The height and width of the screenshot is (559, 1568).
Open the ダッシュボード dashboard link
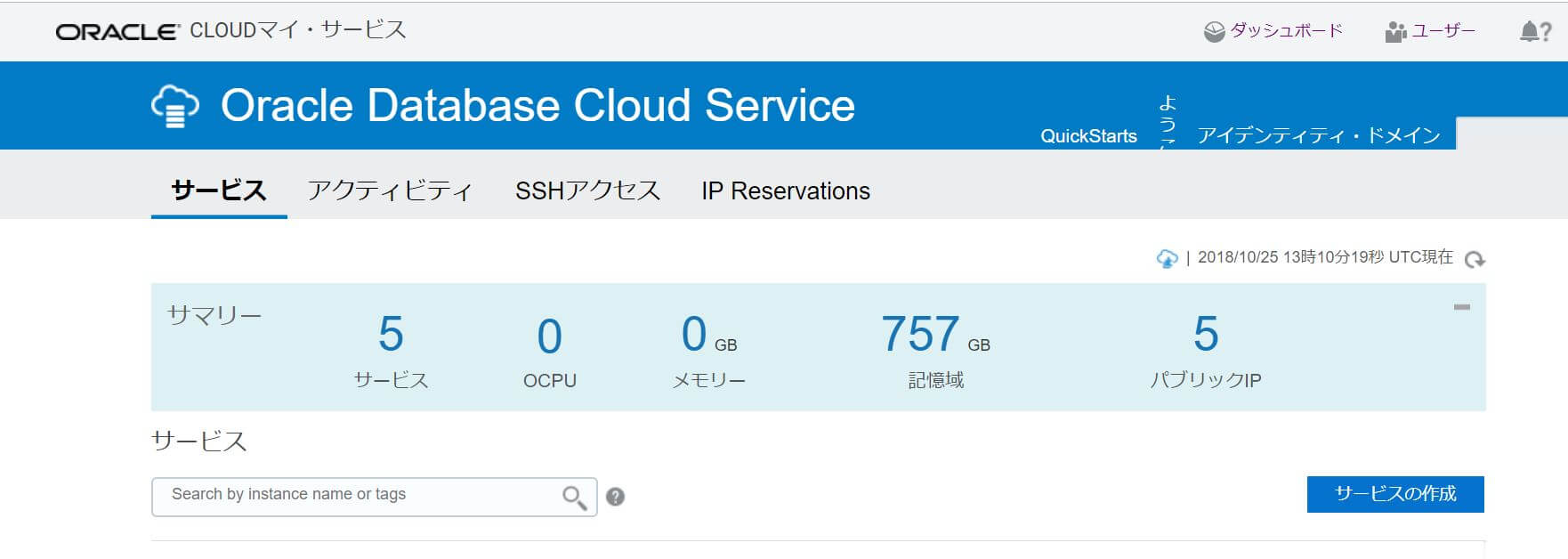(x=1286, y=30)
